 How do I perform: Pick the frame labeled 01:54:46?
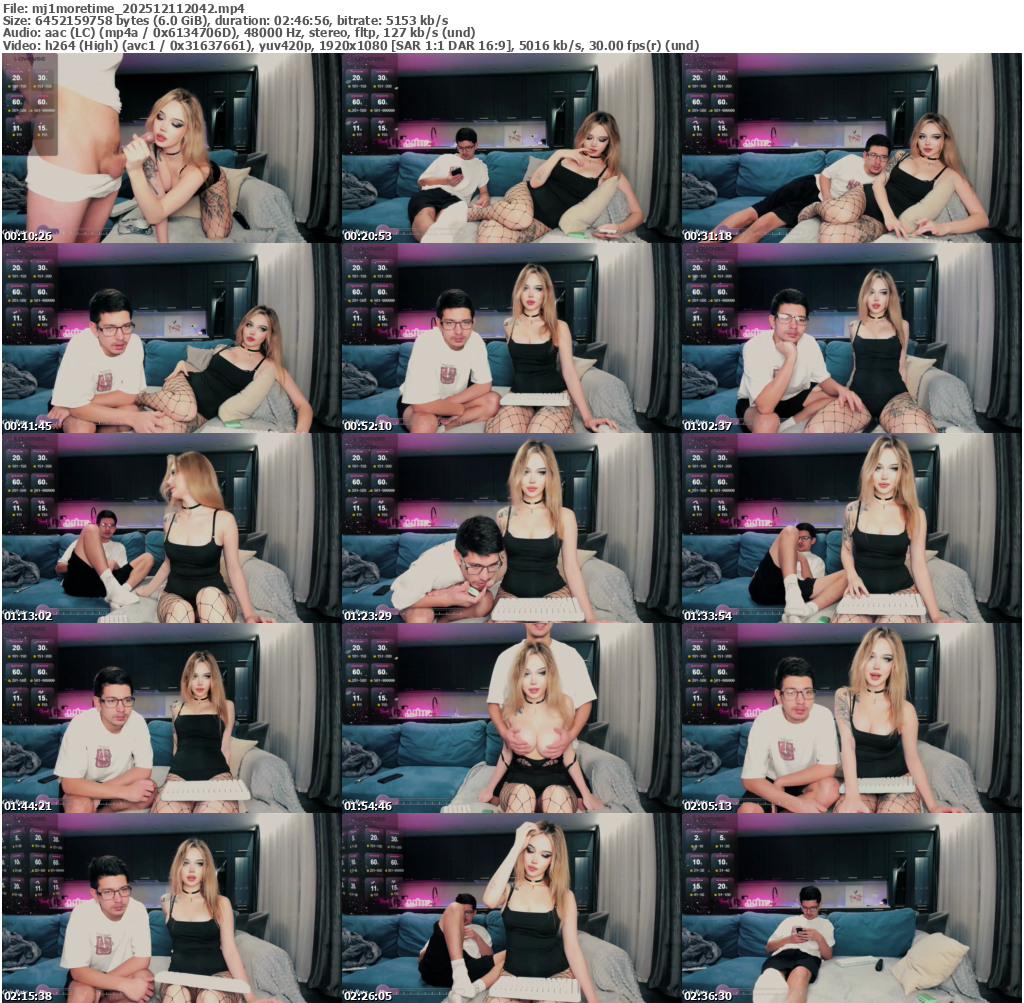click(511, 718)
